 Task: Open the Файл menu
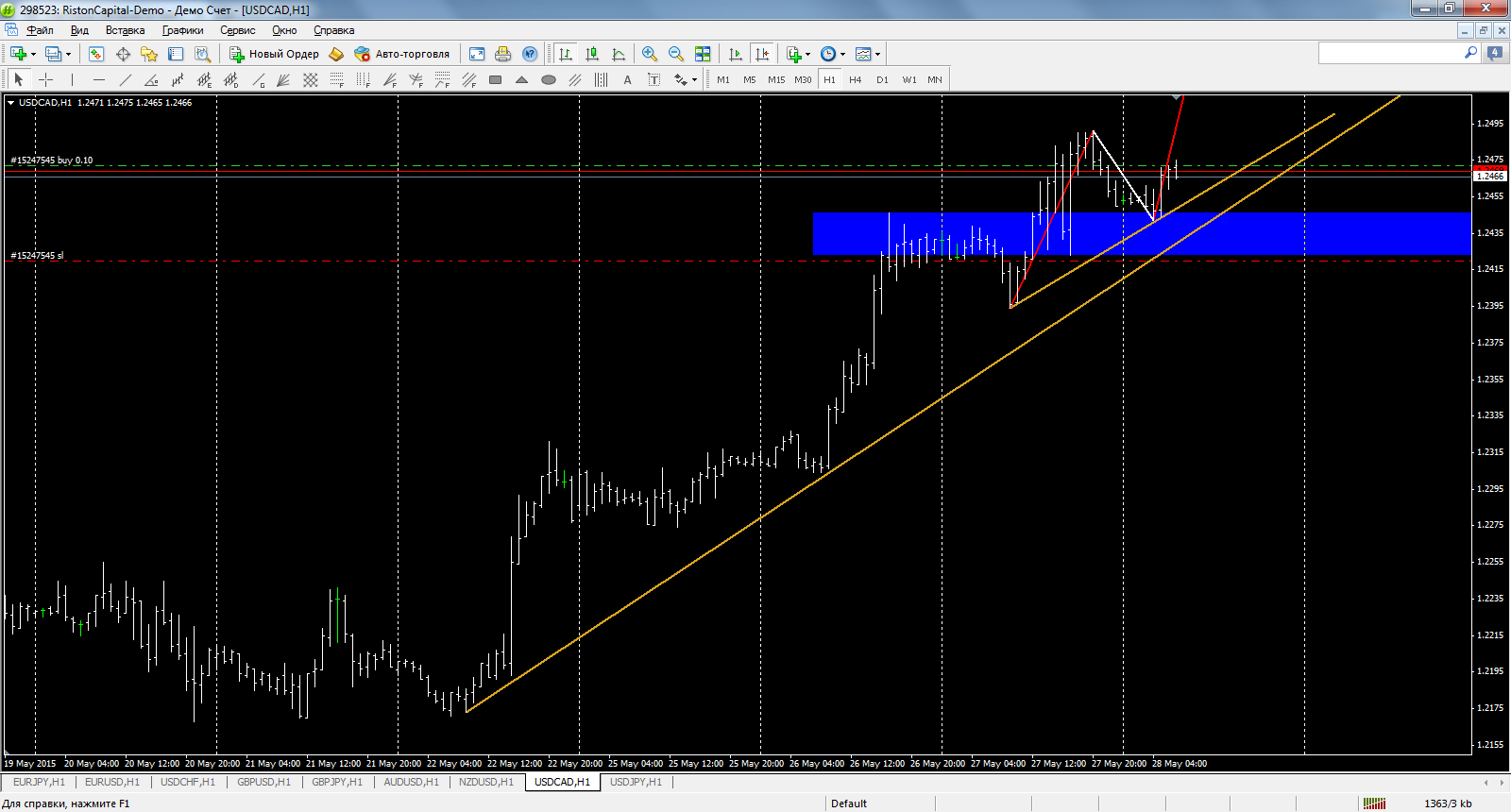(40, 30)
